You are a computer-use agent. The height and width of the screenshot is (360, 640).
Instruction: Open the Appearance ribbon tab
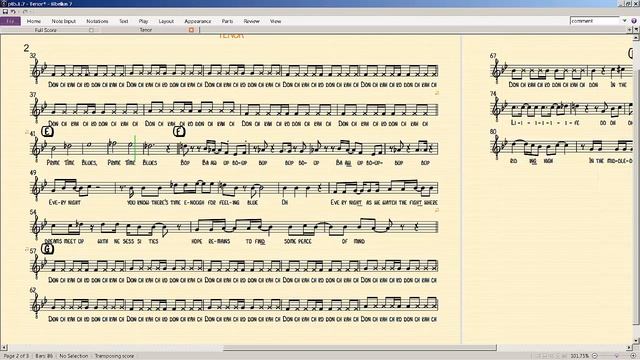click(x=198, y=21)
